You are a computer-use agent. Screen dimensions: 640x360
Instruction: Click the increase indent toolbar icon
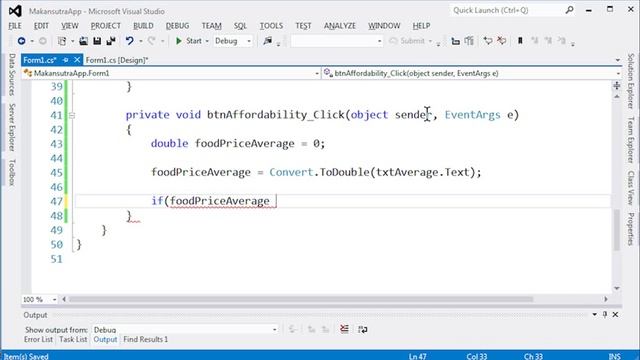pyautogui.click(x=469, y=41)
